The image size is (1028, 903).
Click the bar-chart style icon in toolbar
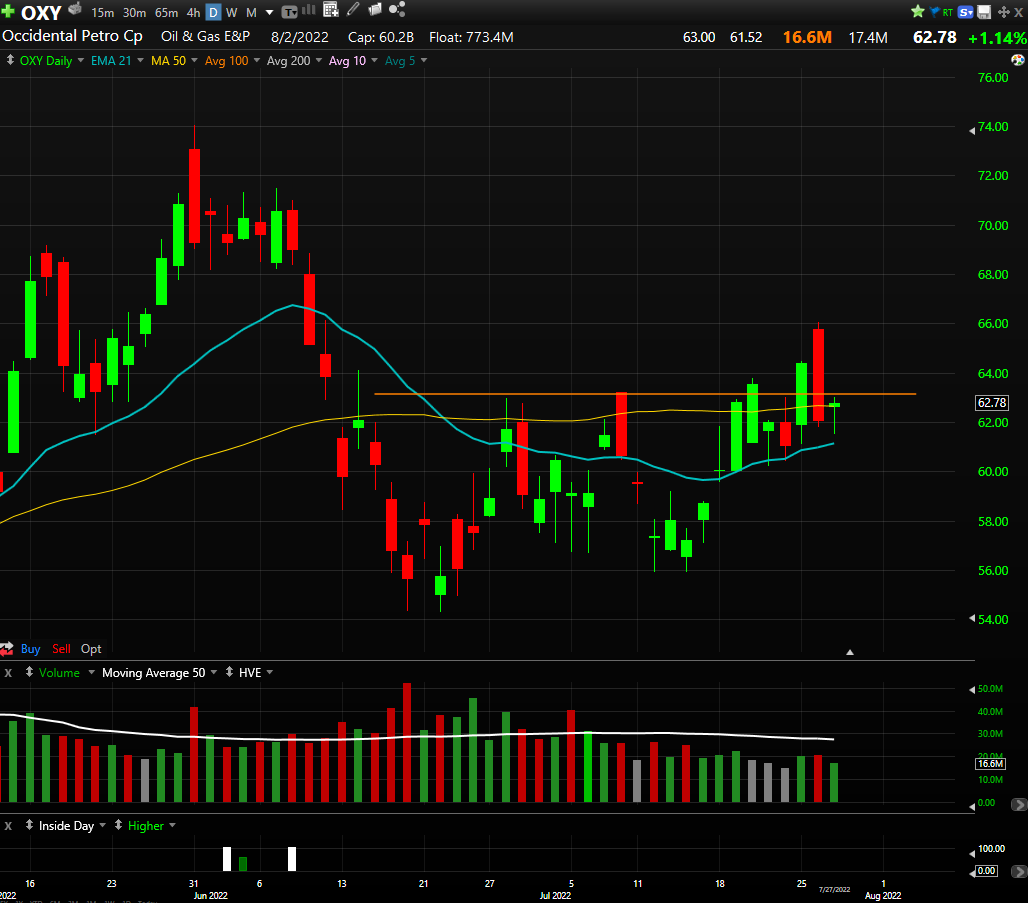pos(308,10)
